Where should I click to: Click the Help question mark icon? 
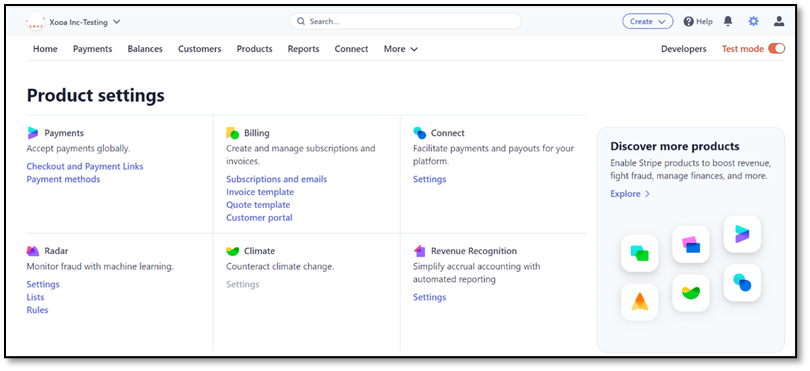click(x=688, y=22)
